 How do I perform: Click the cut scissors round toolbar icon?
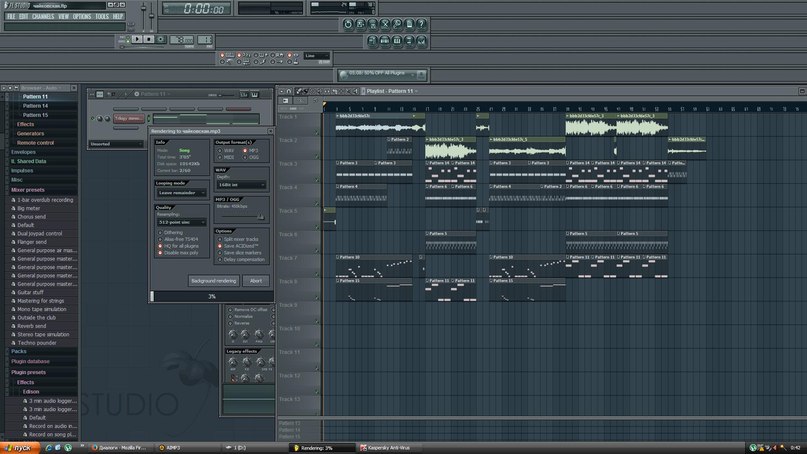(x=384, y=24)
